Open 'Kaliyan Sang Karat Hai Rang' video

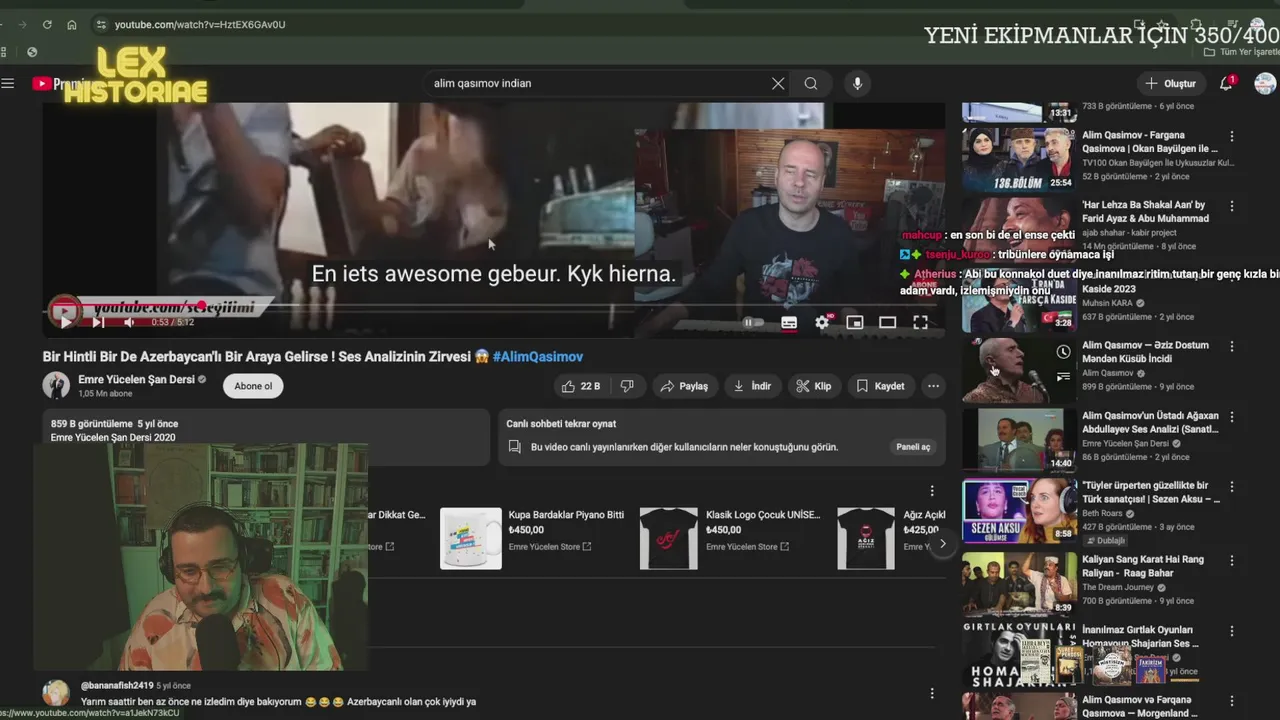pyautogui.click(x=1143, y=566)
